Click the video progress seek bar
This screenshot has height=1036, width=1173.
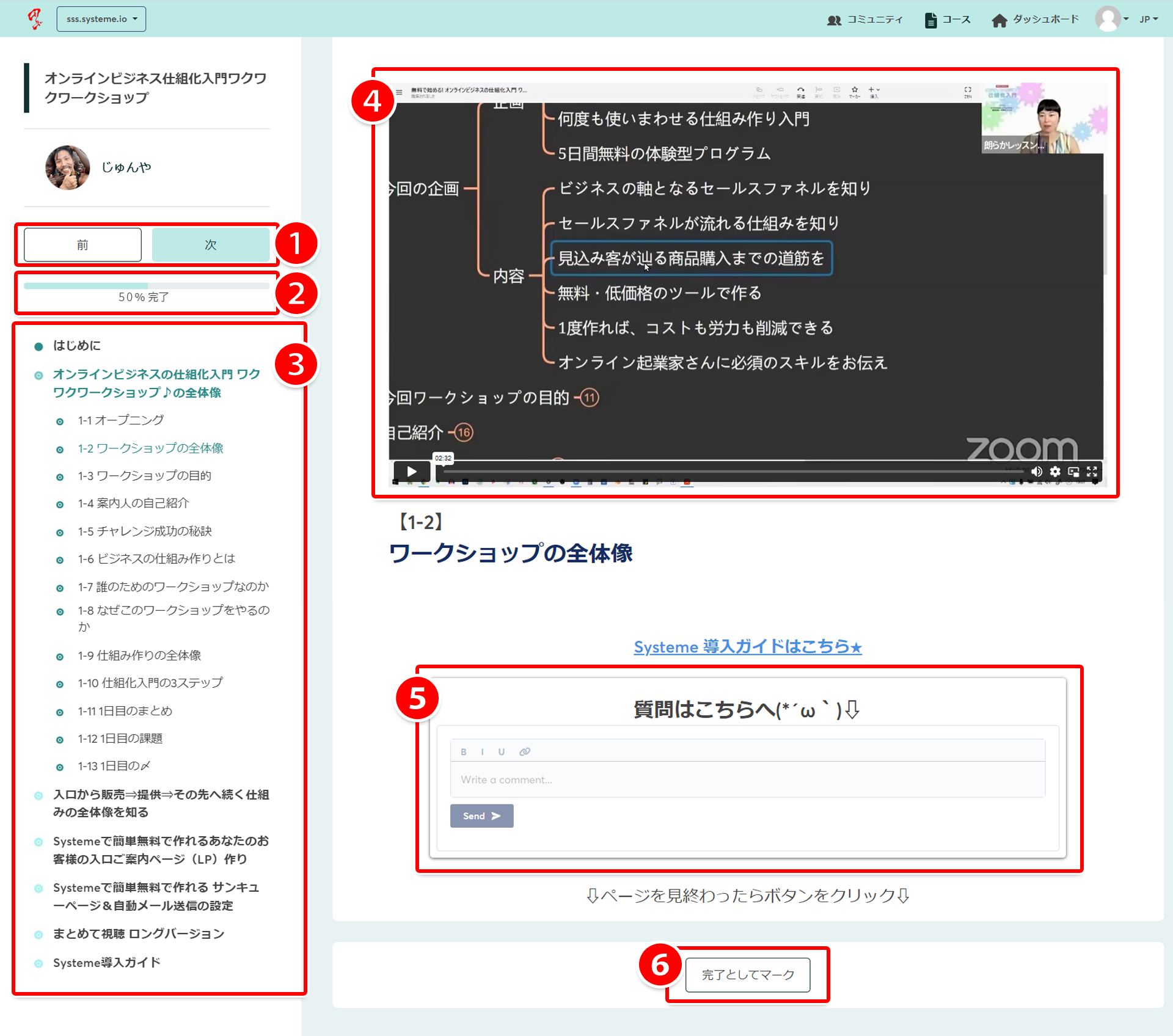pos(732,472)
